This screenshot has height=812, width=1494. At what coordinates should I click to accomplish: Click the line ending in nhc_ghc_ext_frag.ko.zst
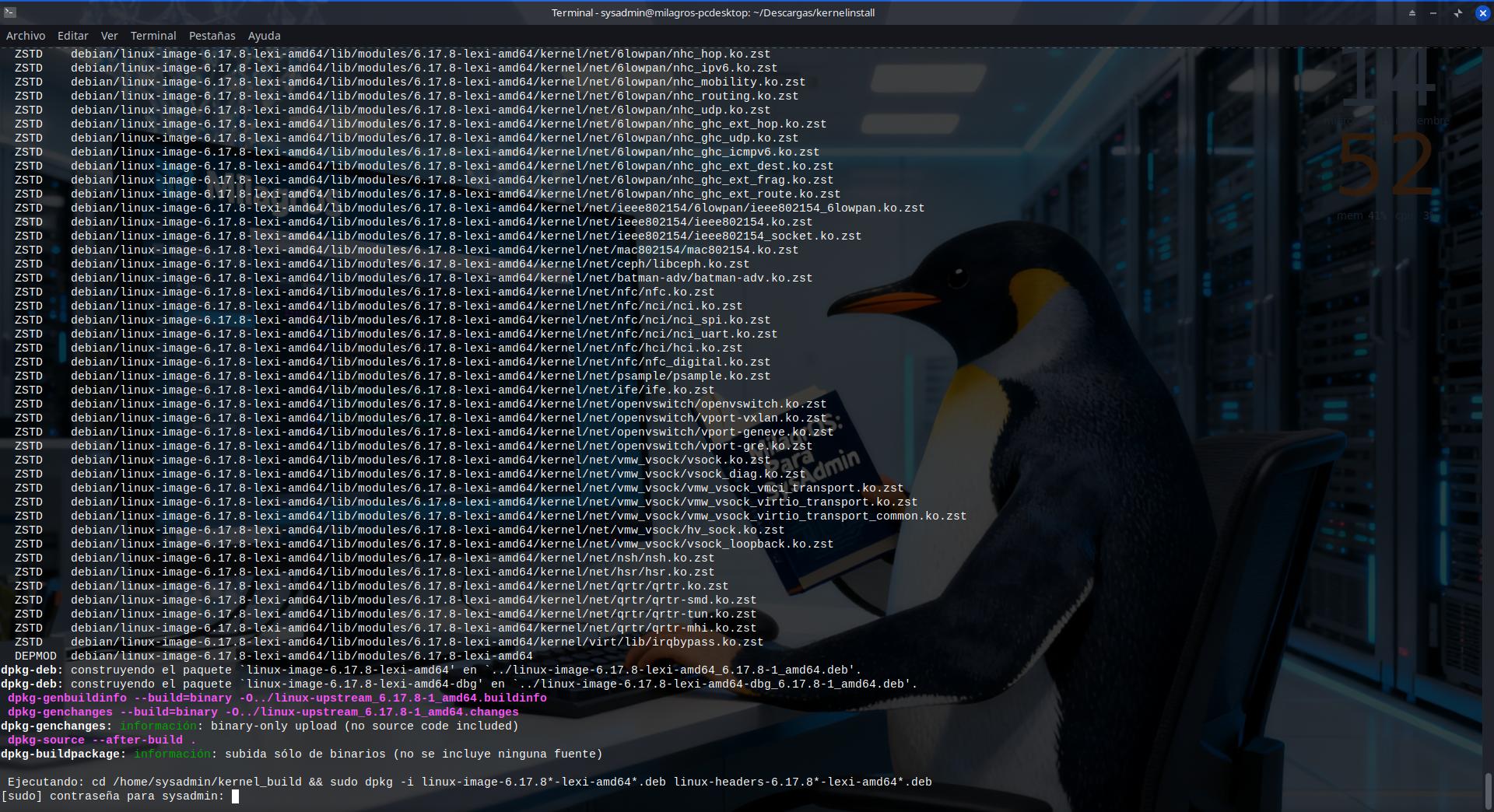(424, 180)
